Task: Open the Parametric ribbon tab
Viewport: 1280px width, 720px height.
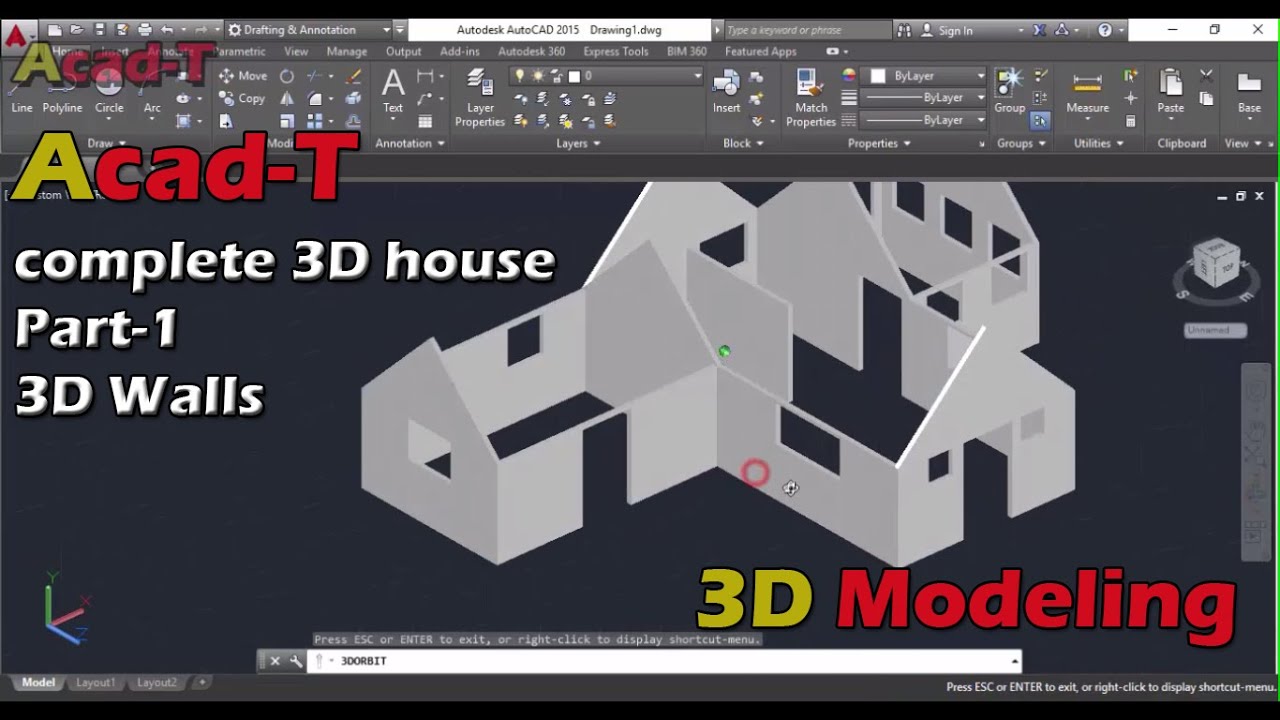Action: (x=240, y=51)
